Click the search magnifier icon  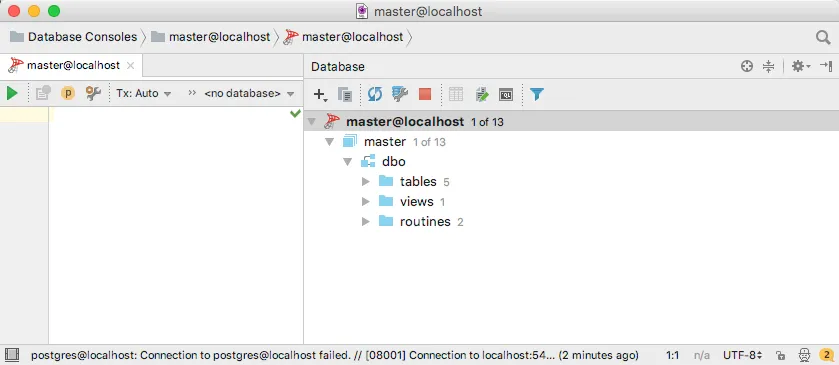pyautogui.click(x=823, y=37)
